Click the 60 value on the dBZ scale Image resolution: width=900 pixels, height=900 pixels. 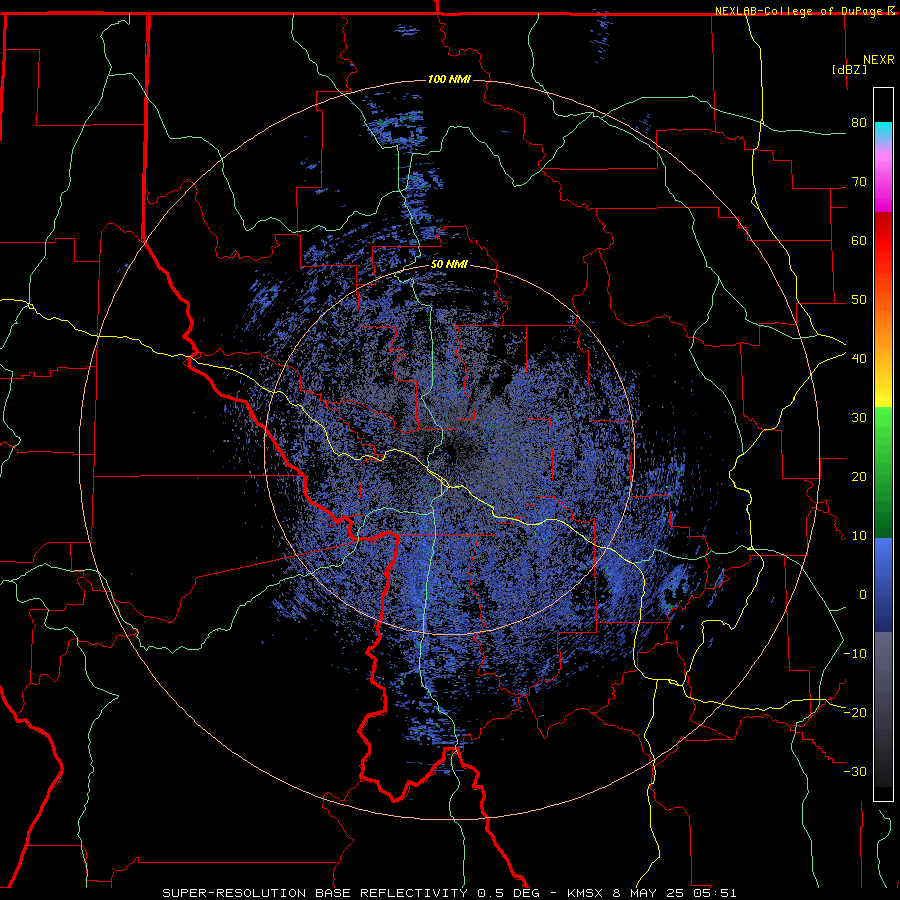[x=859, y=240]
